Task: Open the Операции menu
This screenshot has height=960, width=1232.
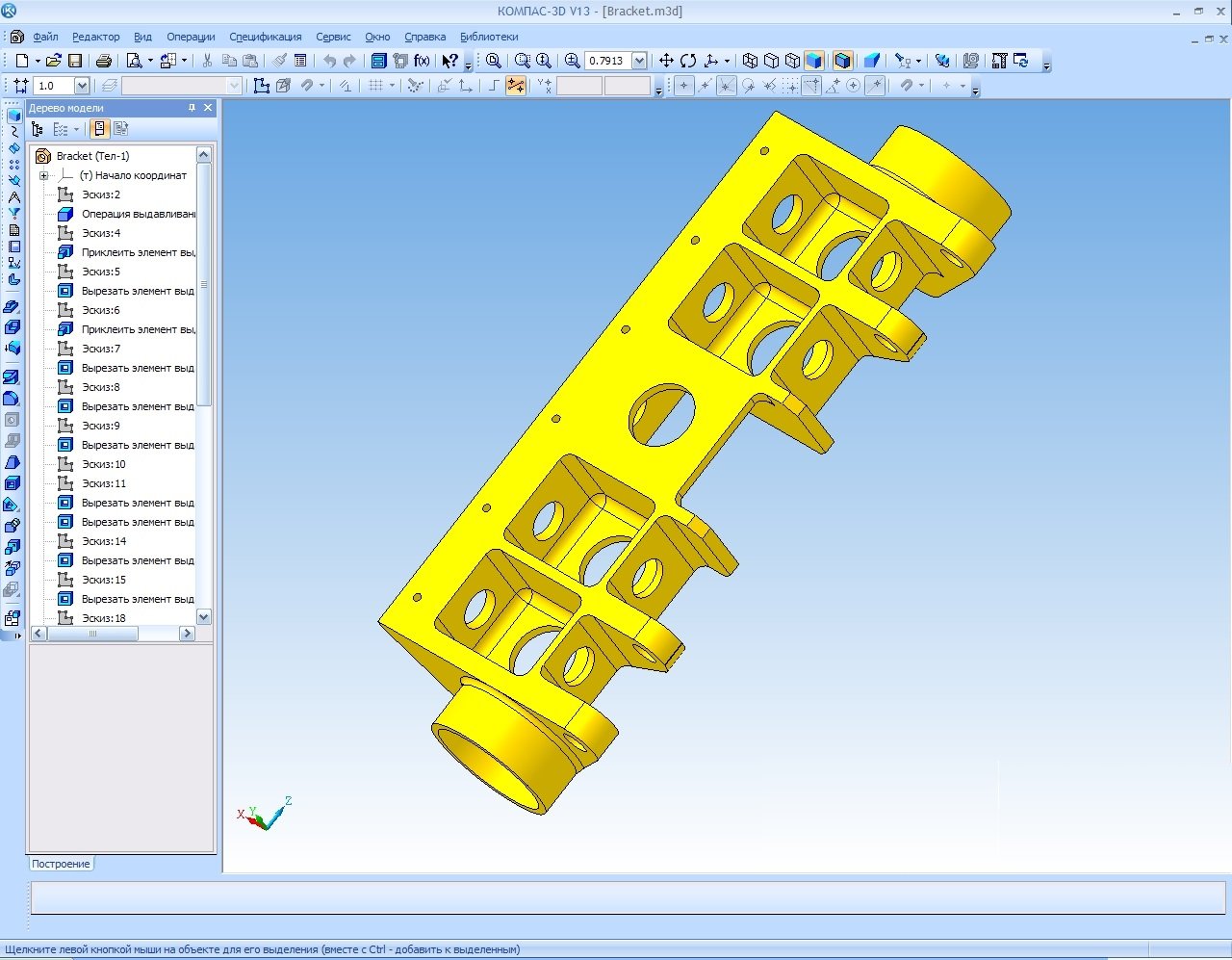Action: [x=191, y=37]
